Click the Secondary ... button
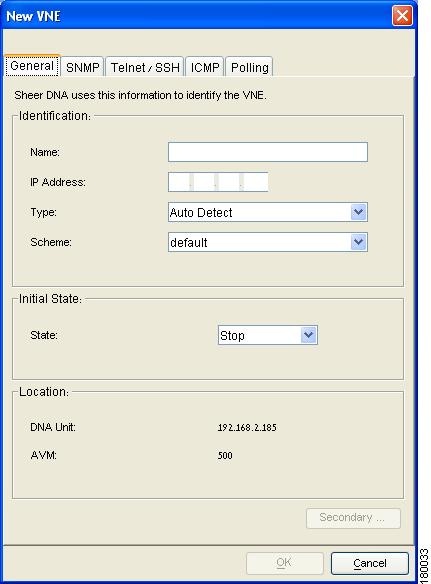Screen dimensions: 431x584 (353, 518)
